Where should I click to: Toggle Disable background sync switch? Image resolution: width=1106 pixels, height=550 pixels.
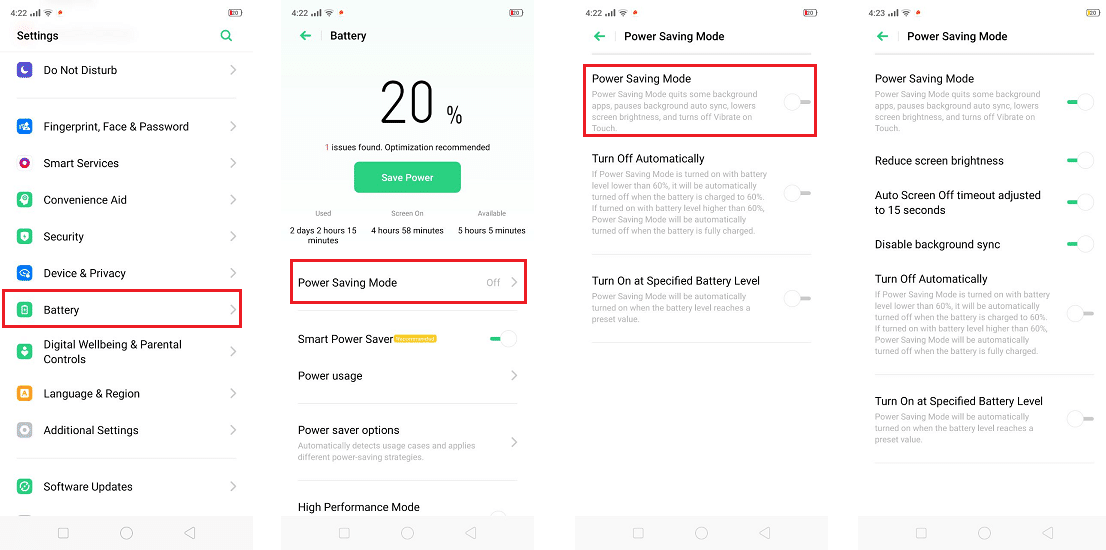pyautogui.click(x=1079, y=244)
